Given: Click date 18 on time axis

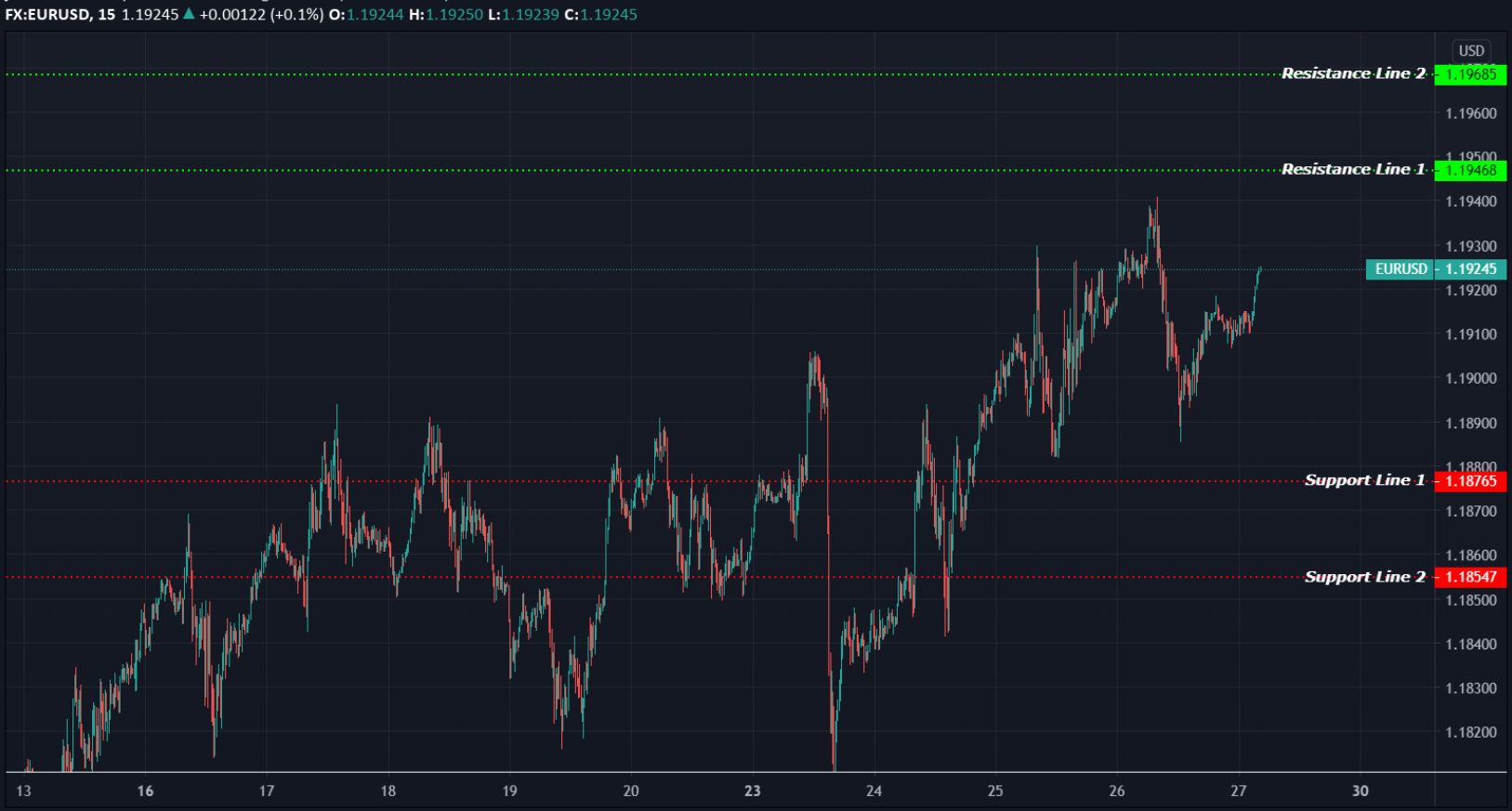Looking at the screenshot, I should (388, 791).
